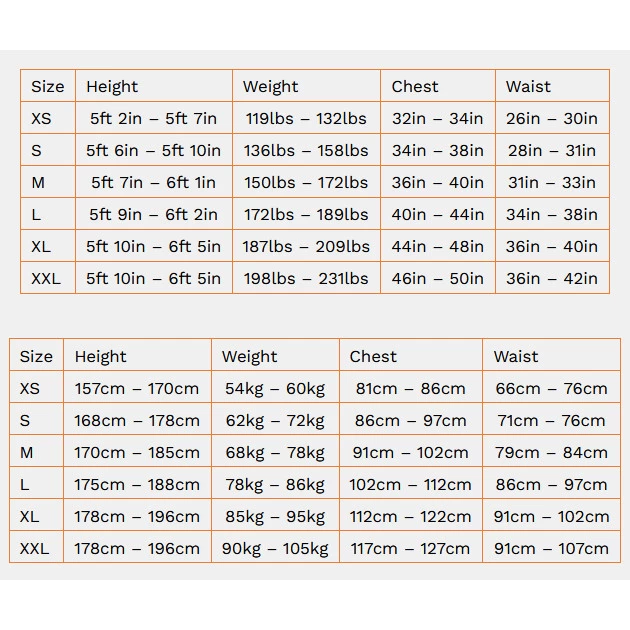Select the Height header in the cm table
Image resolution: width=630 pixels, height=630 pixels.
click(100, 356)
